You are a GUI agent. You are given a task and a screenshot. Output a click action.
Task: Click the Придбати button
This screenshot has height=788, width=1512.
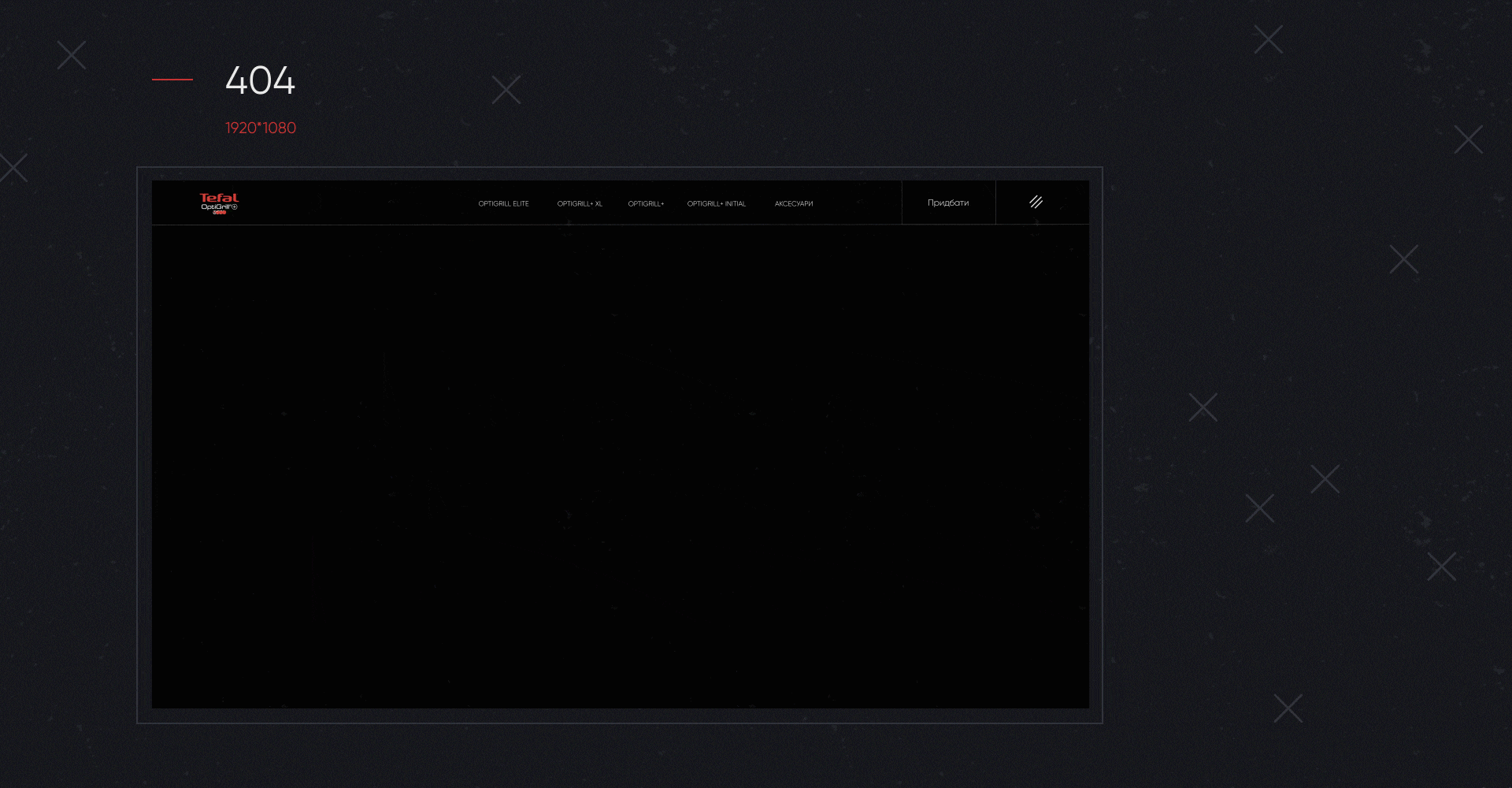coord(948,203)
